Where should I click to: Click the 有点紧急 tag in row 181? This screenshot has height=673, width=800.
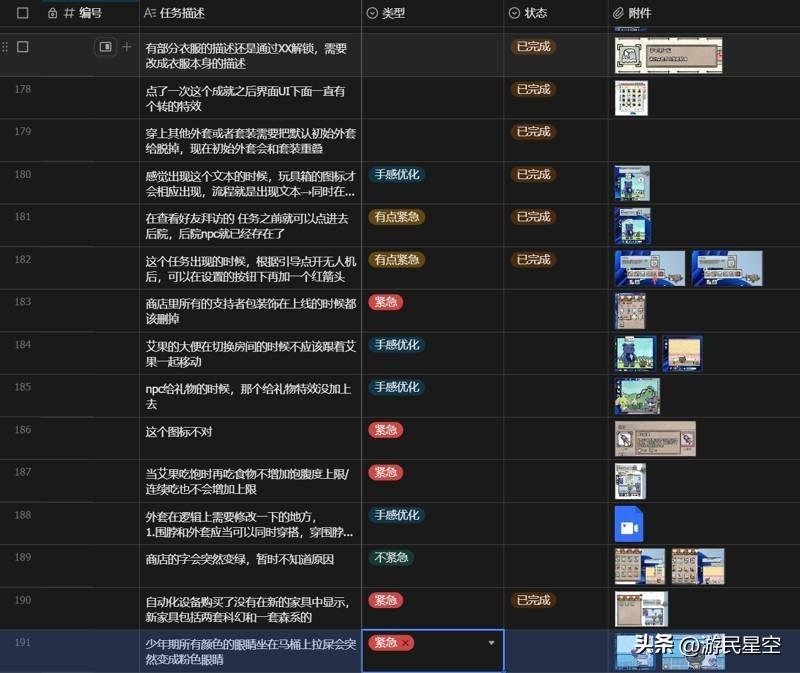396,217
